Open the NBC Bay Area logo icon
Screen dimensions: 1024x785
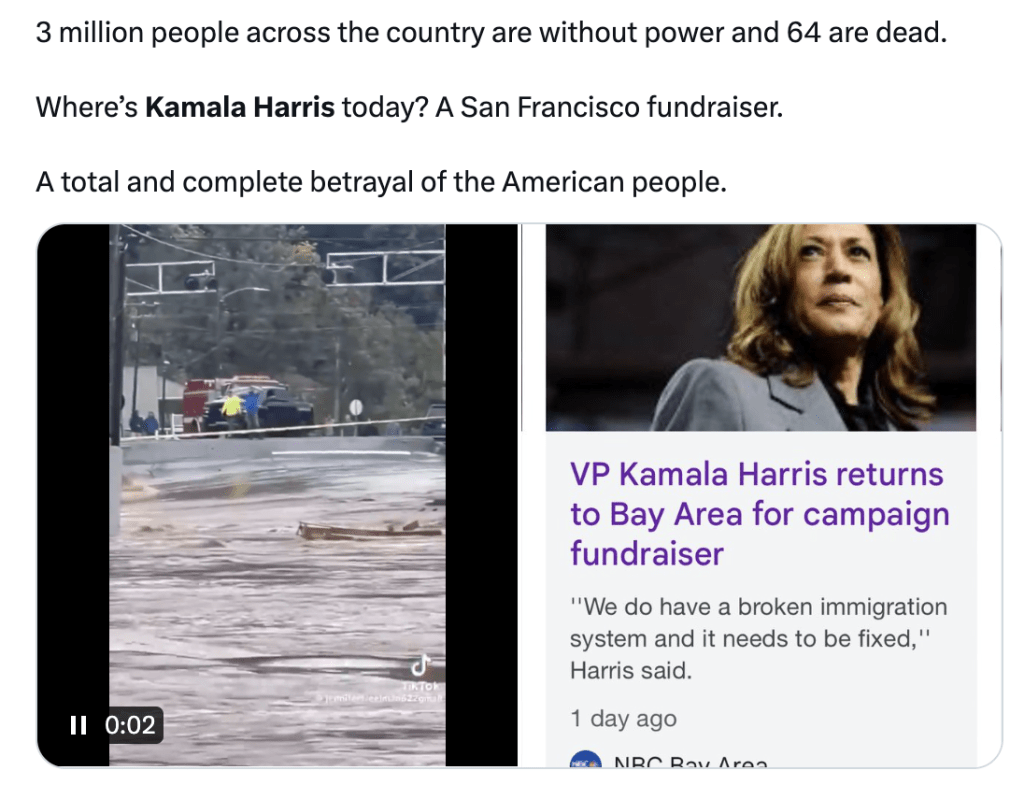tap(585, 759)
